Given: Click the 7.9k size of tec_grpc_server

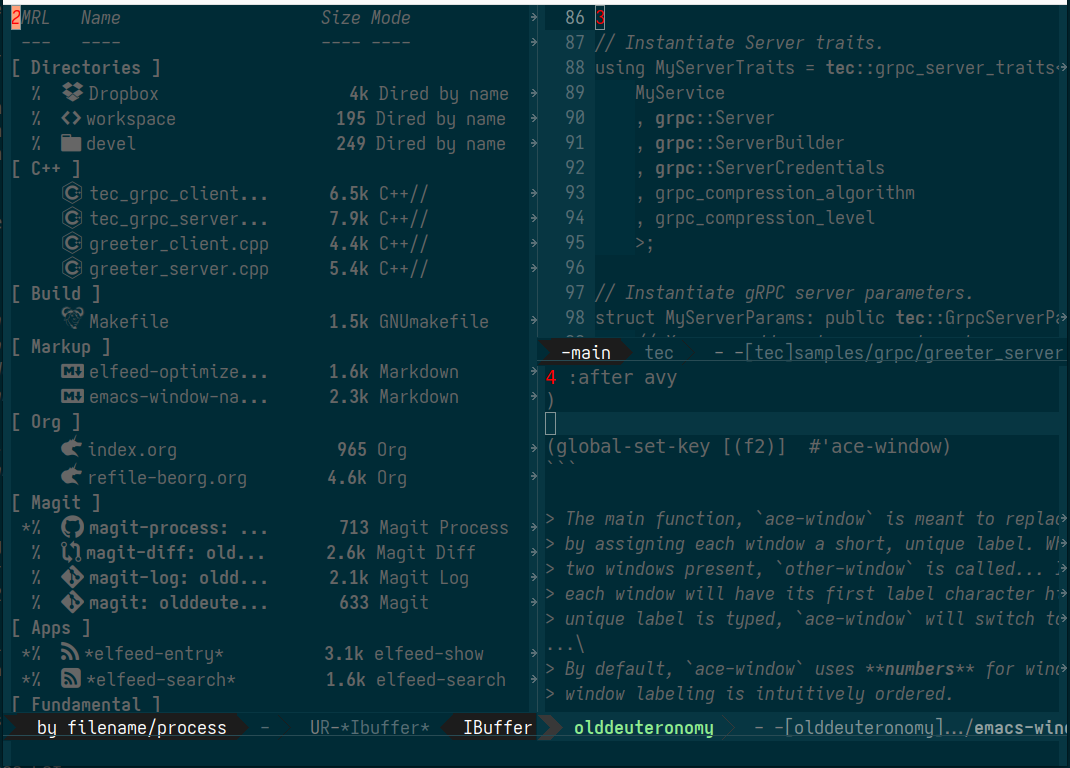Looking at the screenshot, I should tap(349, 218).
